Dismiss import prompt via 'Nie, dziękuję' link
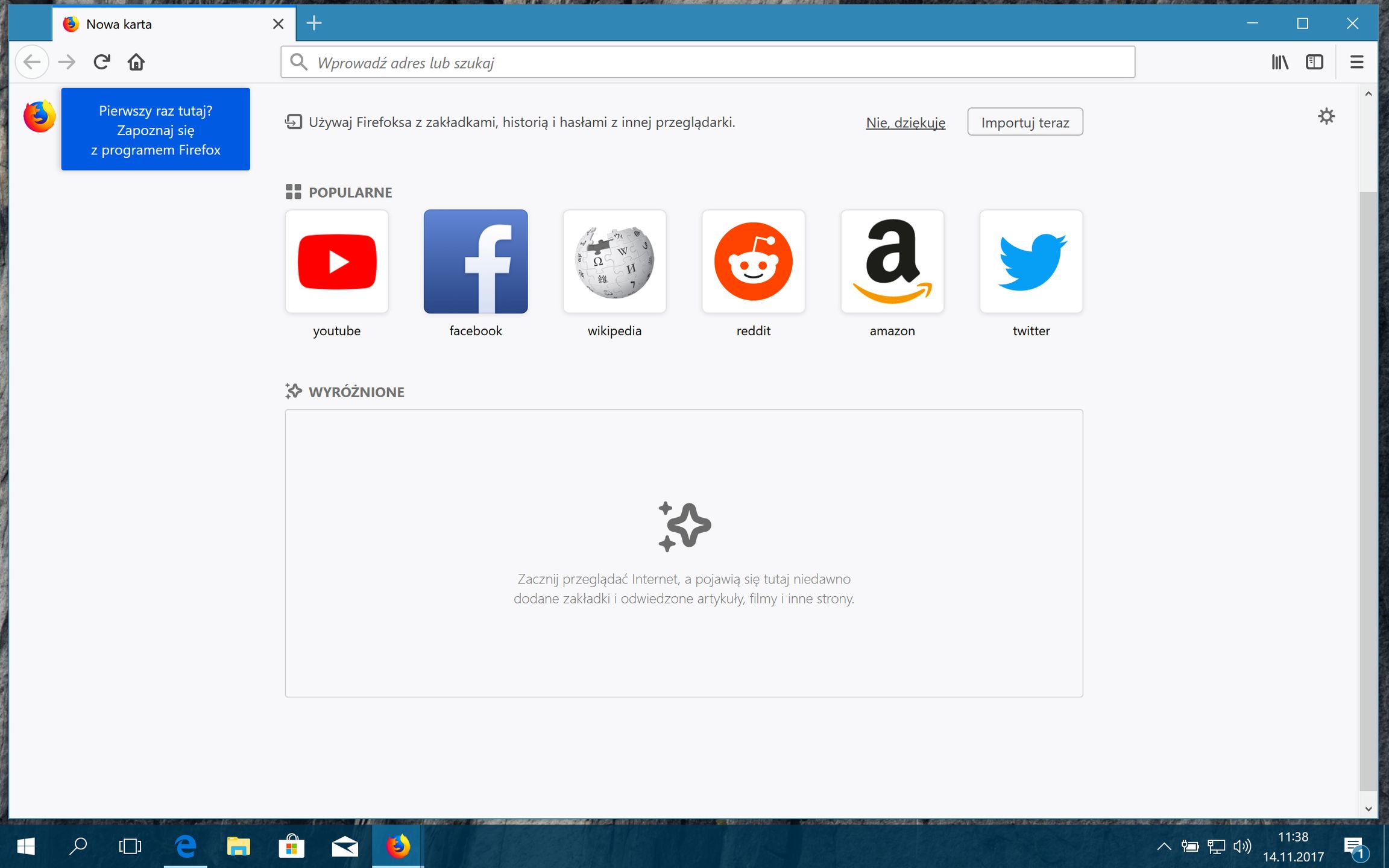1389x868 pixels. [905, 122]
